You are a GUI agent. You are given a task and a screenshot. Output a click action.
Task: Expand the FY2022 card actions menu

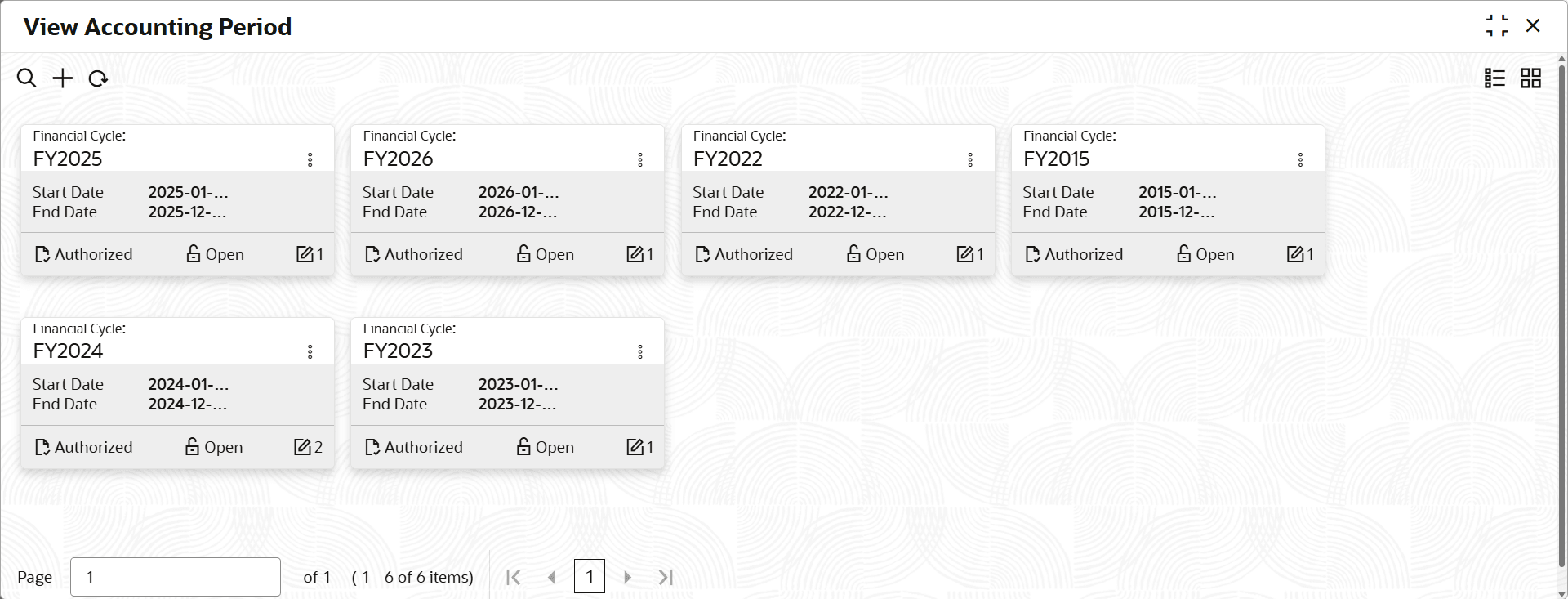(x=970, y=159)
